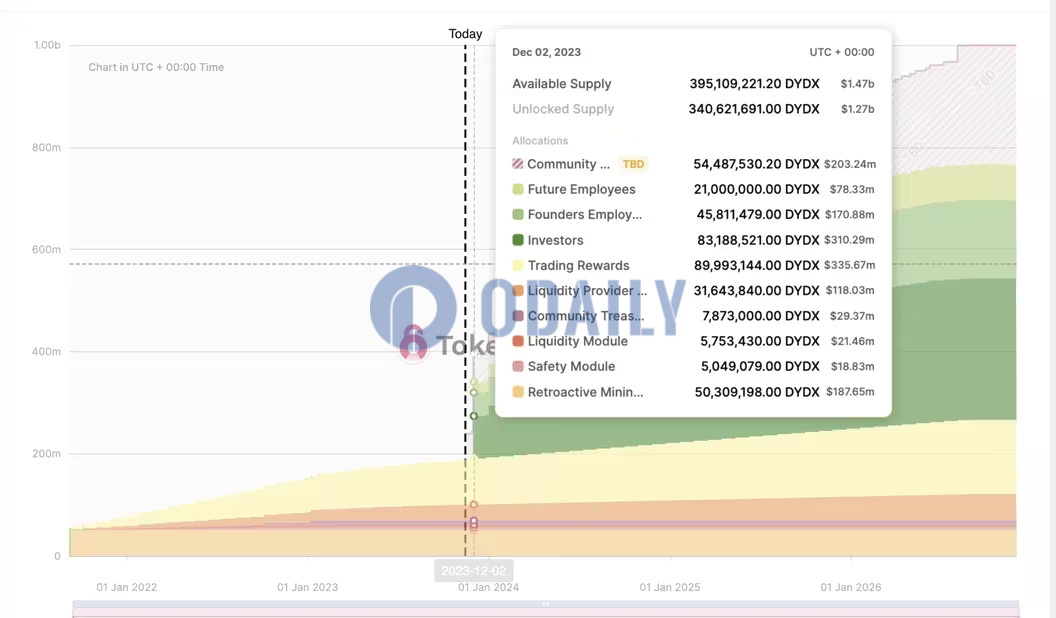Image resolution: width=1056 pixels, height=618 pixels.
Task: Select the value '31,643,840.00 DYDX'
Action: point(756,291)
